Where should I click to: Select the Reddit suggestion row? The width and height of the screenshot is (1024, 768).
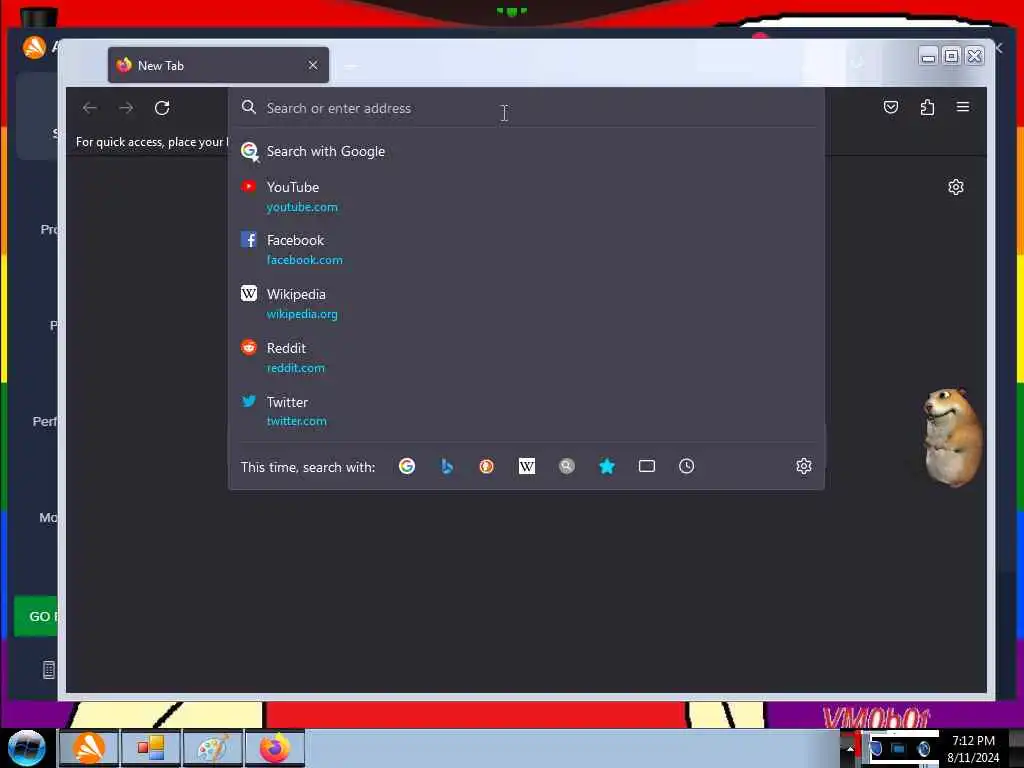click(526, 357)
